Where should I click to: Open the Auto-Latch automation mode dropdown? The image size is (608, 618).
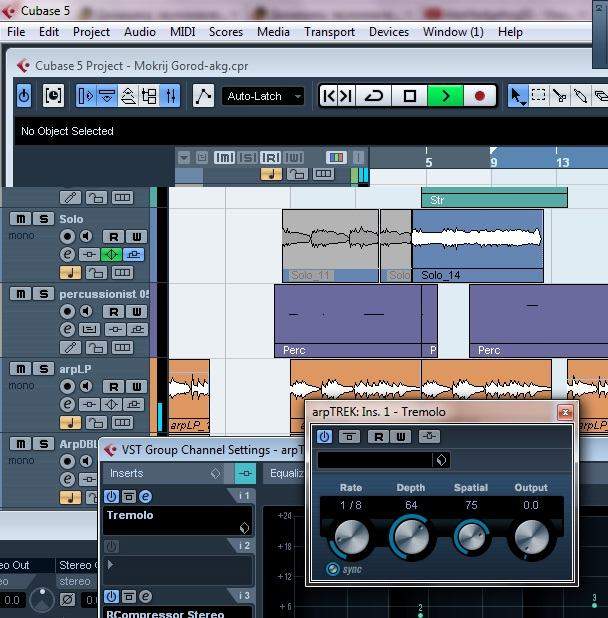264,96
